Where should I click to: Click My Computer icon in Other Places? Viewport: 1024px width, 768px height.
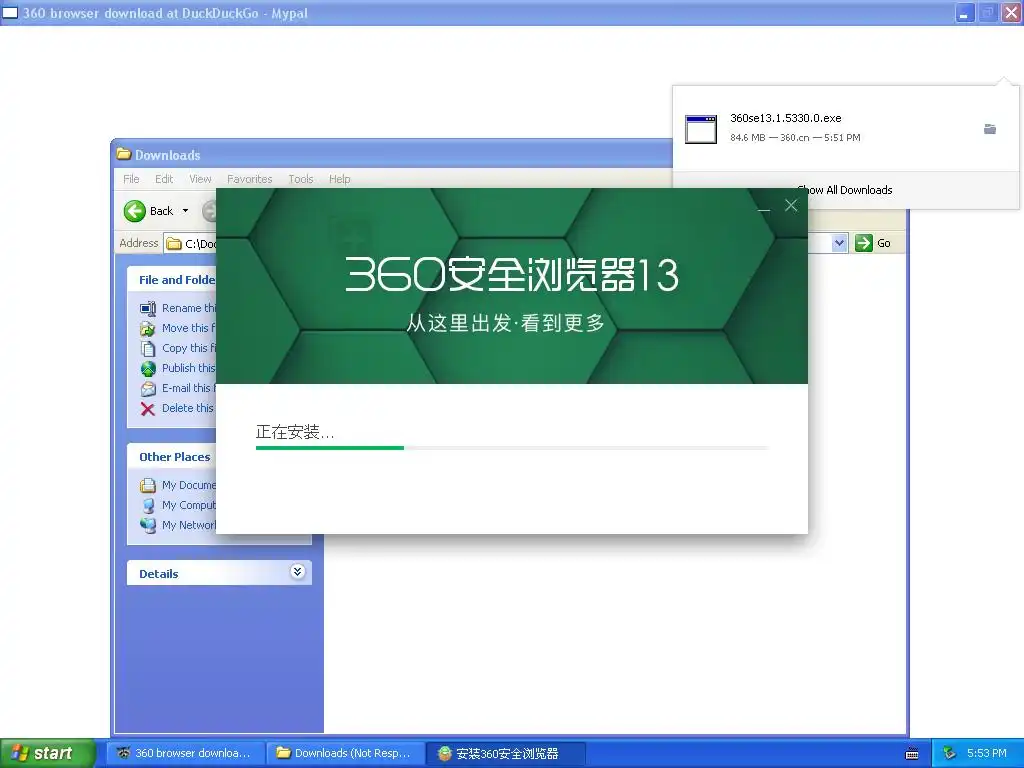click(x=148, y=505)
